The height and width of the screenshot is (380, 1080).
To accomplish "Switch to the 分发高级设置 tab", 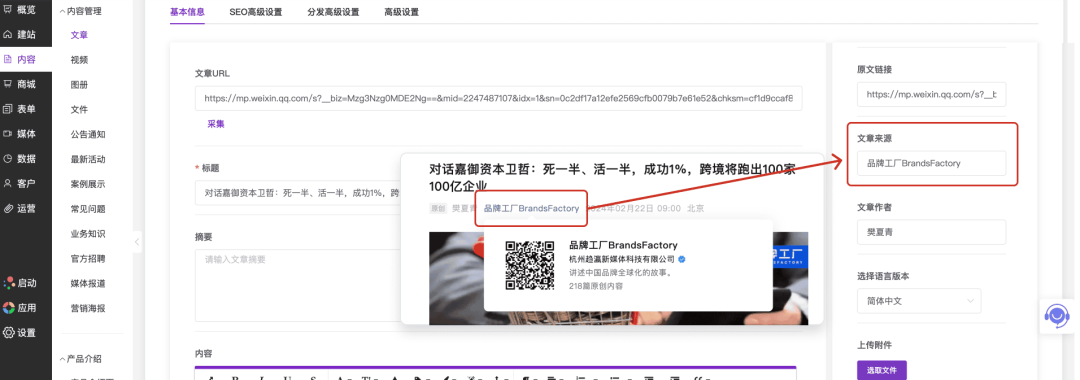I will click(333, 12).
